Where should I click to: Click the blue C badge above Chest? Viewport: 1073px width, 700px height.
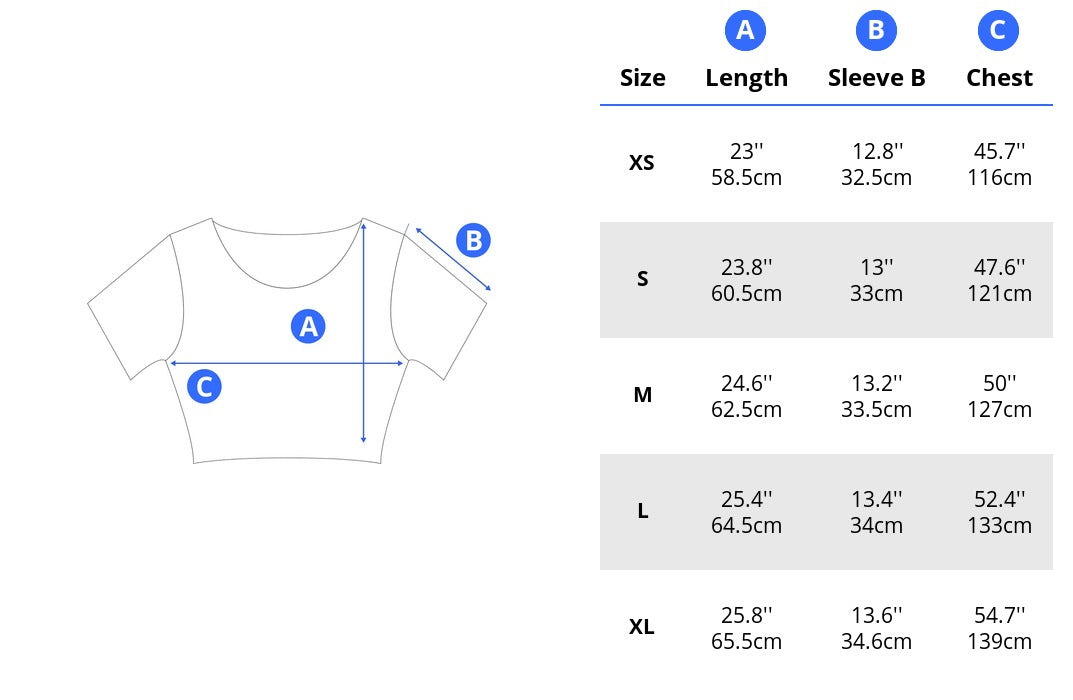point(998,30)
